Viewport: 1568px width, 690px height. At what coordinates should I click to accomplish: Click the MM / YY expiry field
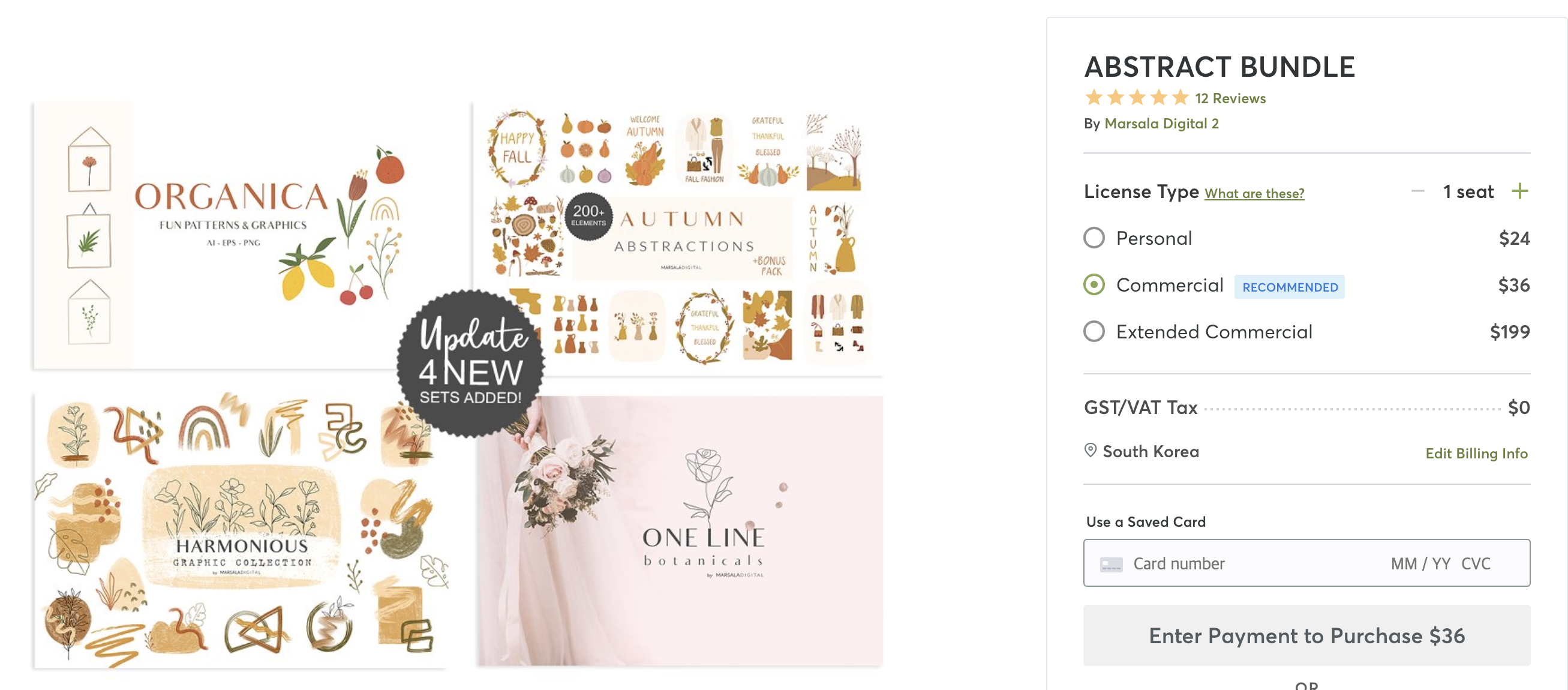coord(1420,563)
